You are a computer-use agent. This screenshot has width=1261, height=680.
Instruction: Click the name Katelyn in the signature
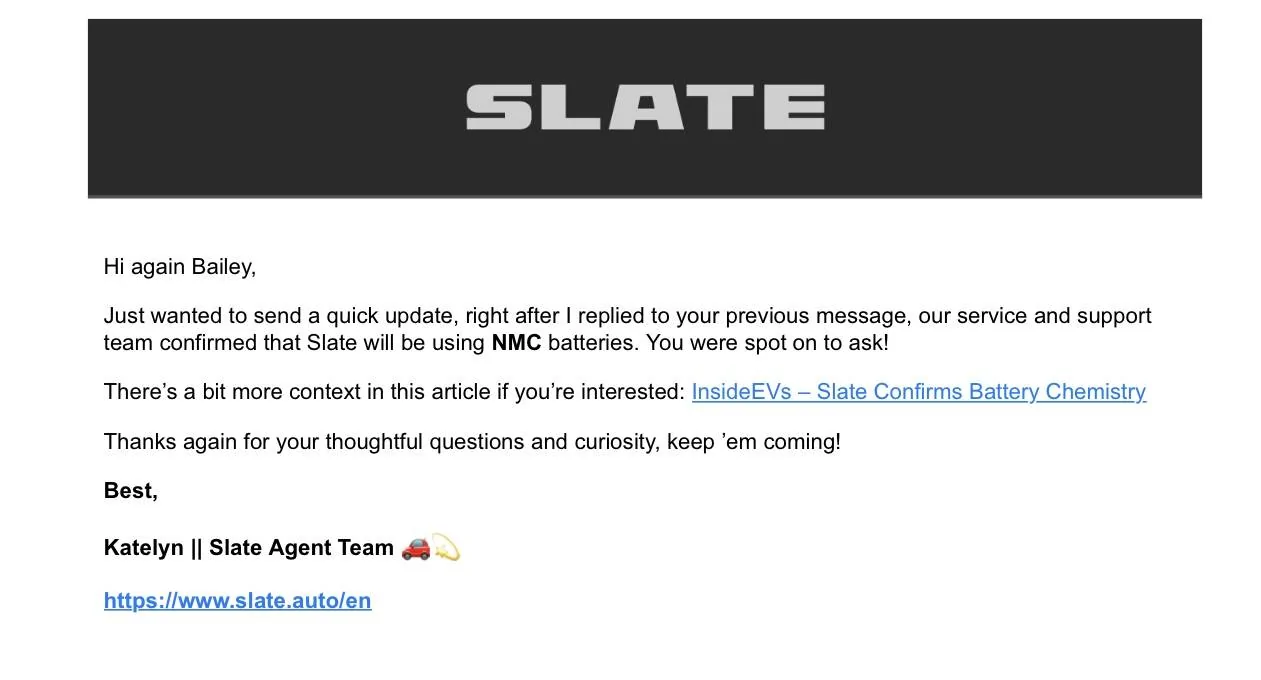click(143, 548)
